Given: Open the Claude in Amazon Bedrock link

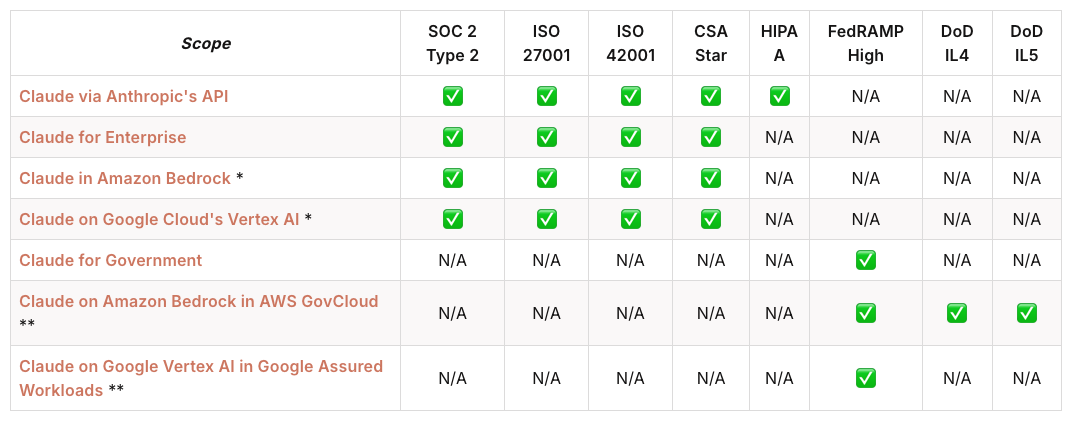Looking at the screenshot, I should click(125, 178).
